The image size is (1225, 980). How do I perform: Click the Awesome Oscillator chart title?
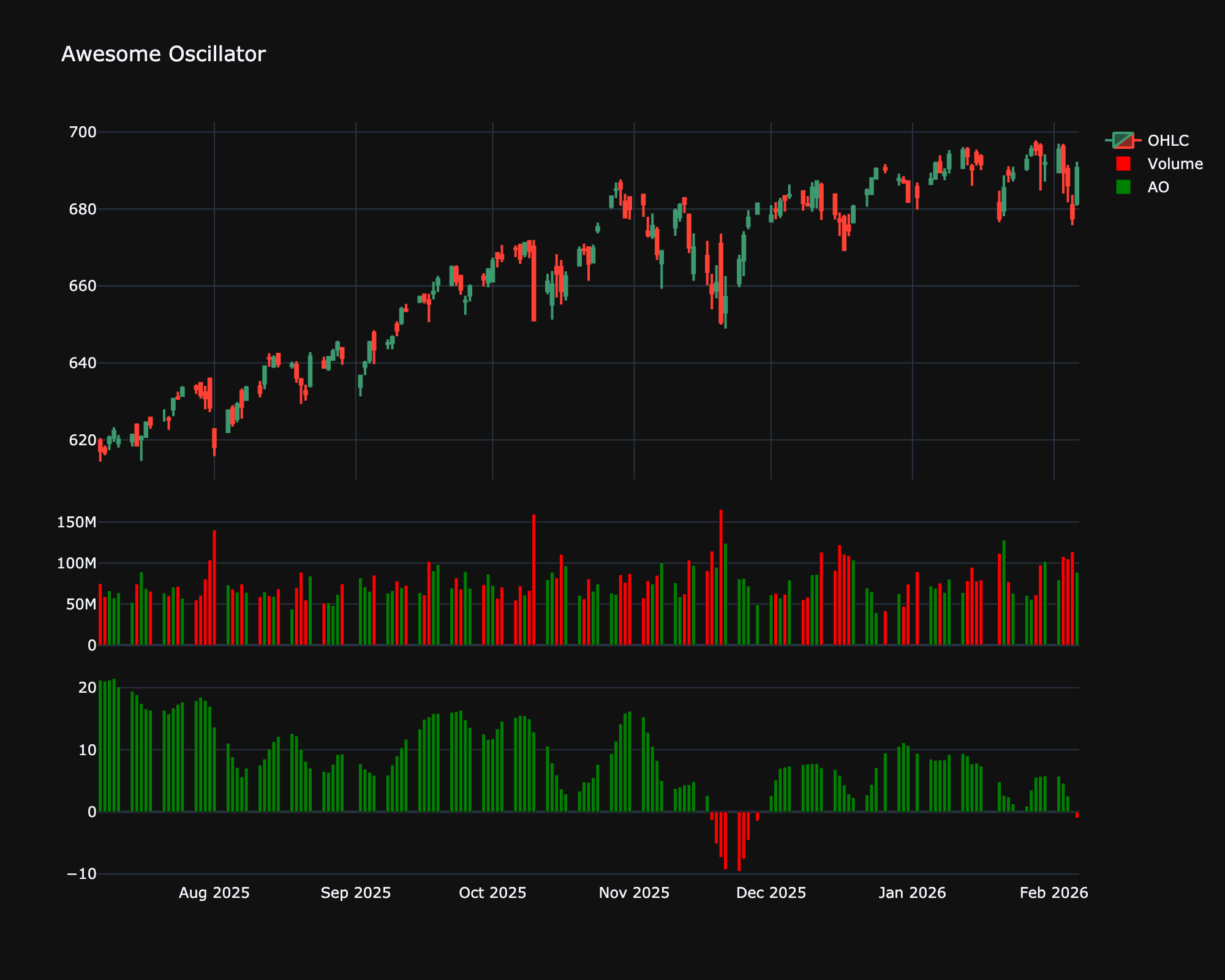pyautogui.click(x=164, y=54)
